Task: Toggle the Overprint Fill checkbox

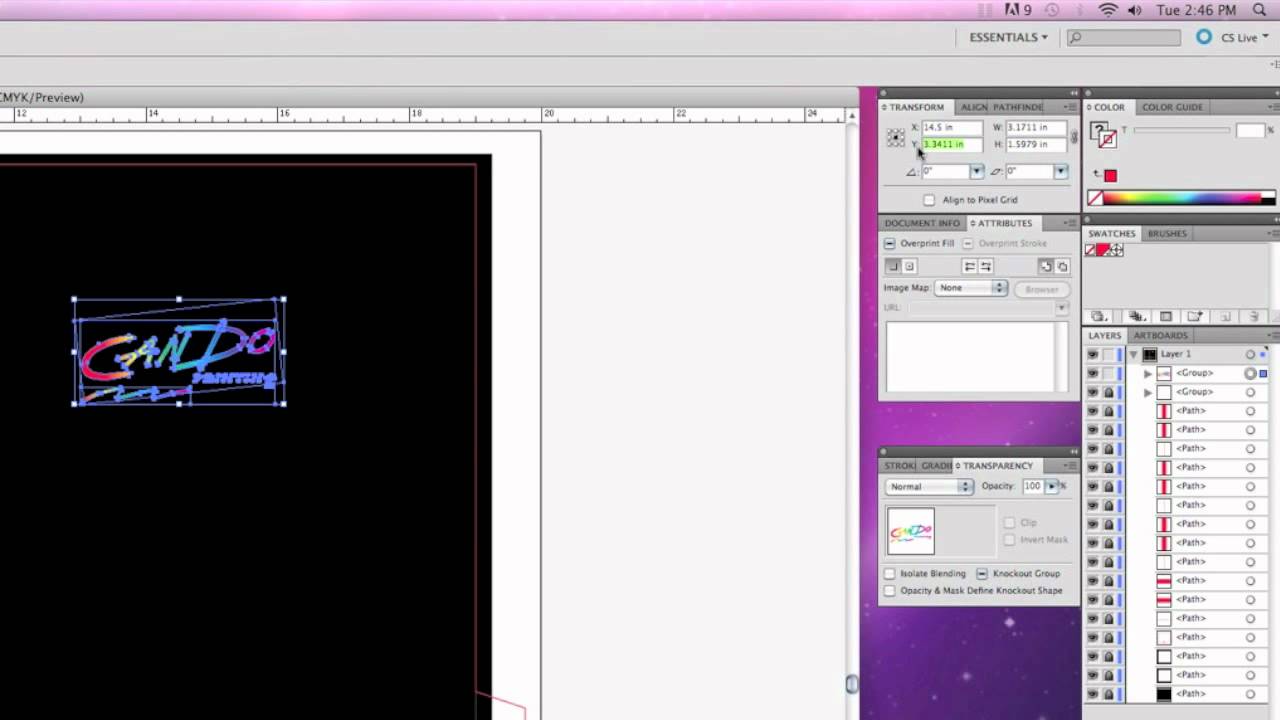Action: point(889,243)
